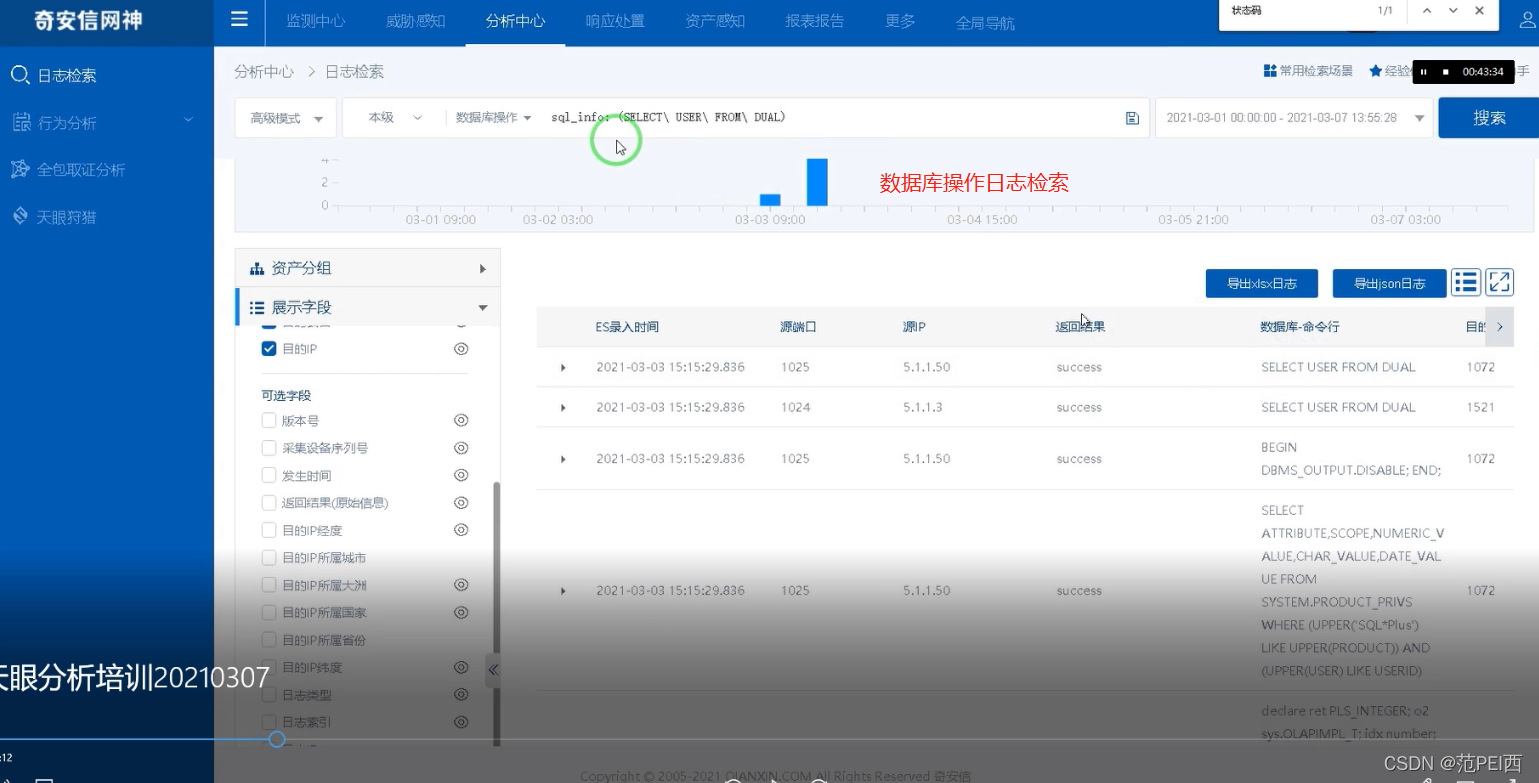Click the eye icon for 目的IP纬度
The height and width of the screenshot is (783, 1539).
point(461,667)
